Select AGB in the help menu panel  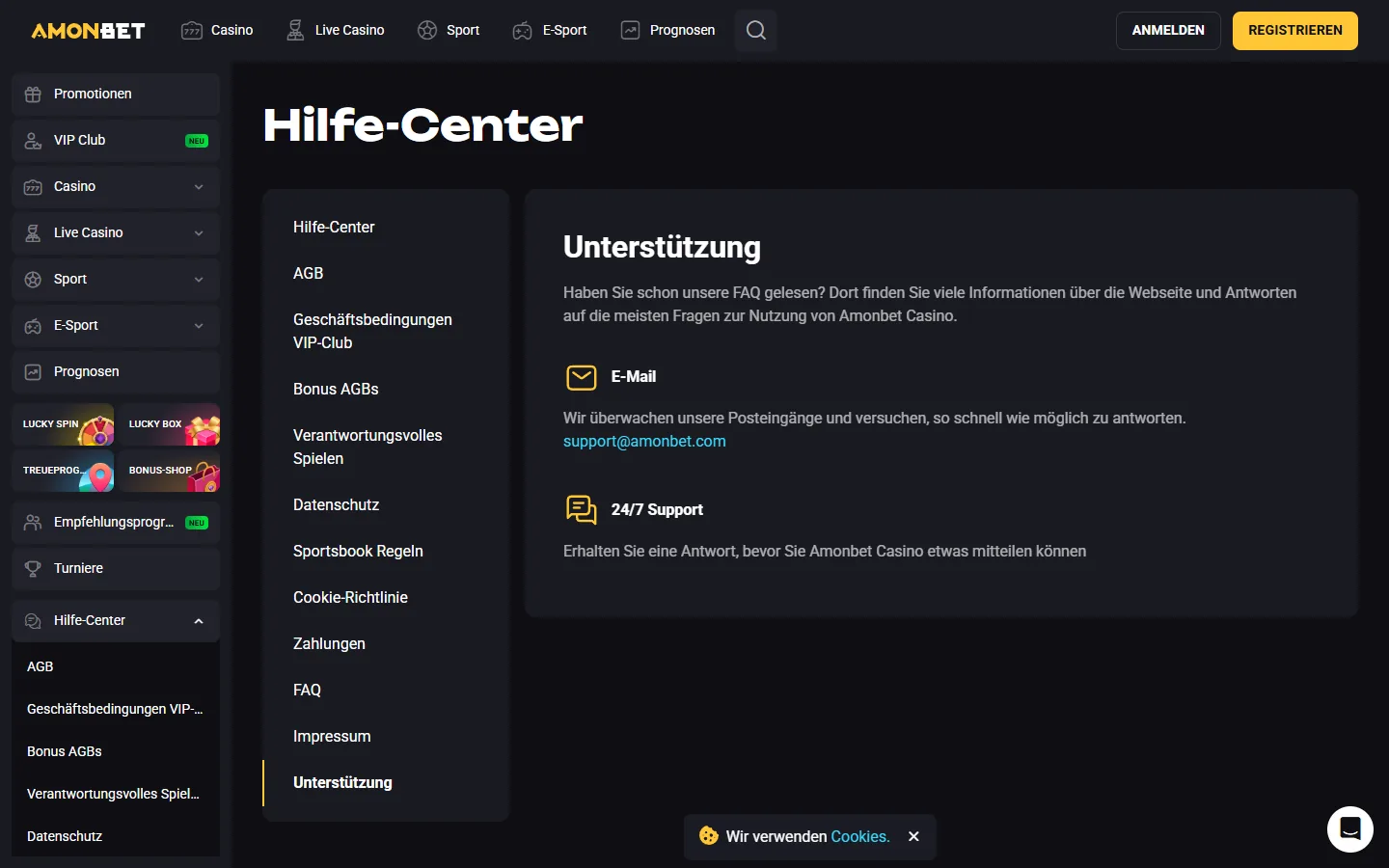click(x=309, y=273)
